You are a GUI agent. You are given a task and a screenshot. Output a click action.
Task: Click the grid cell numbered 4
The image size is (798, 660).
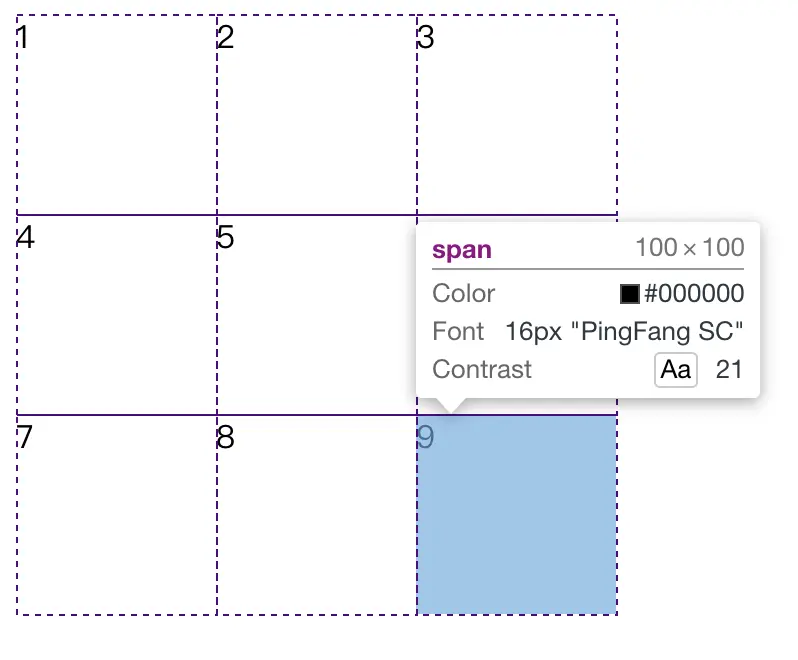pyautogui.click(x=117, y=315)
